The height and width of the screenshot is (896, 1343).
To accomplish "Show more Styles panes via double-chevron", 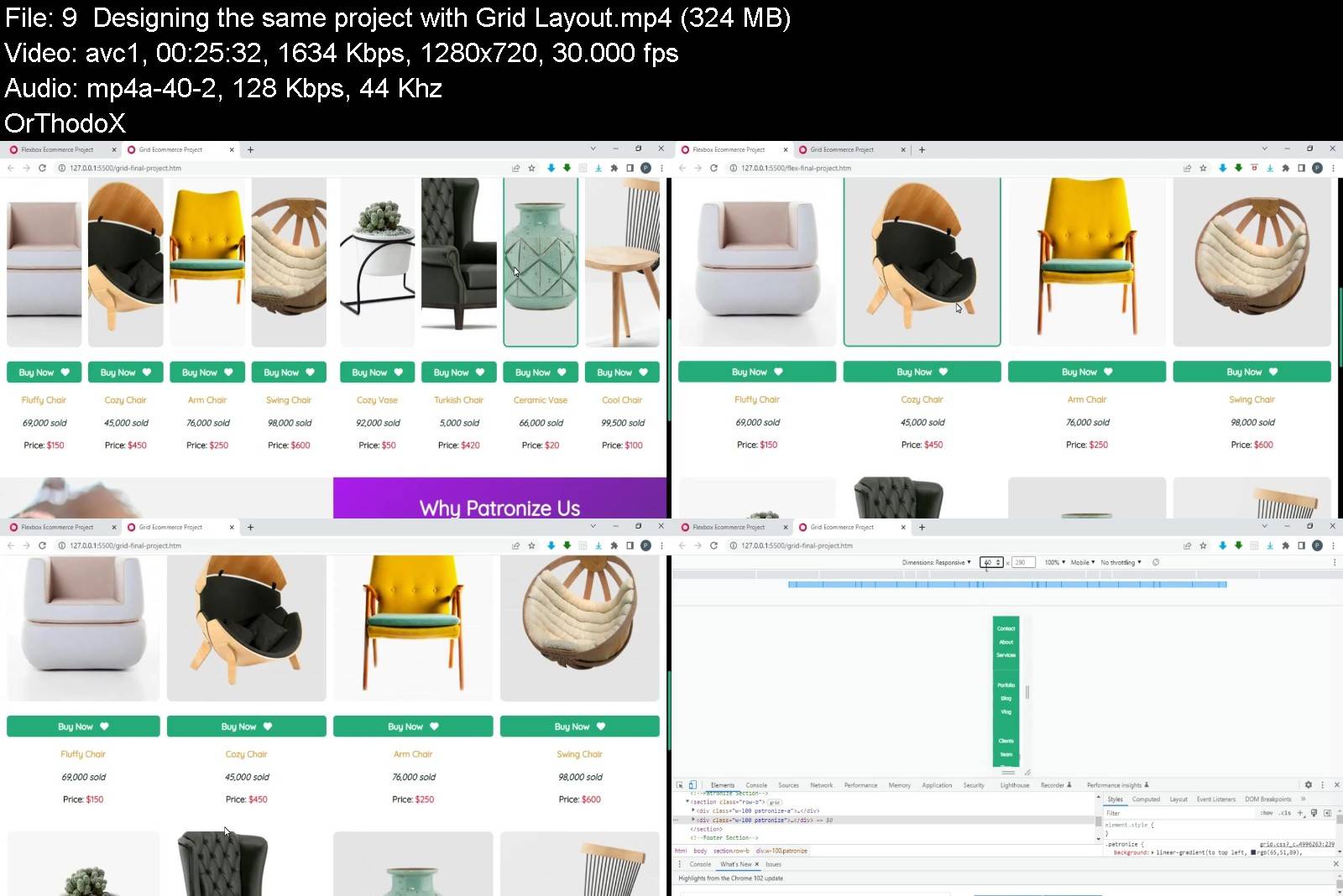I will [x=1304, y=799].
